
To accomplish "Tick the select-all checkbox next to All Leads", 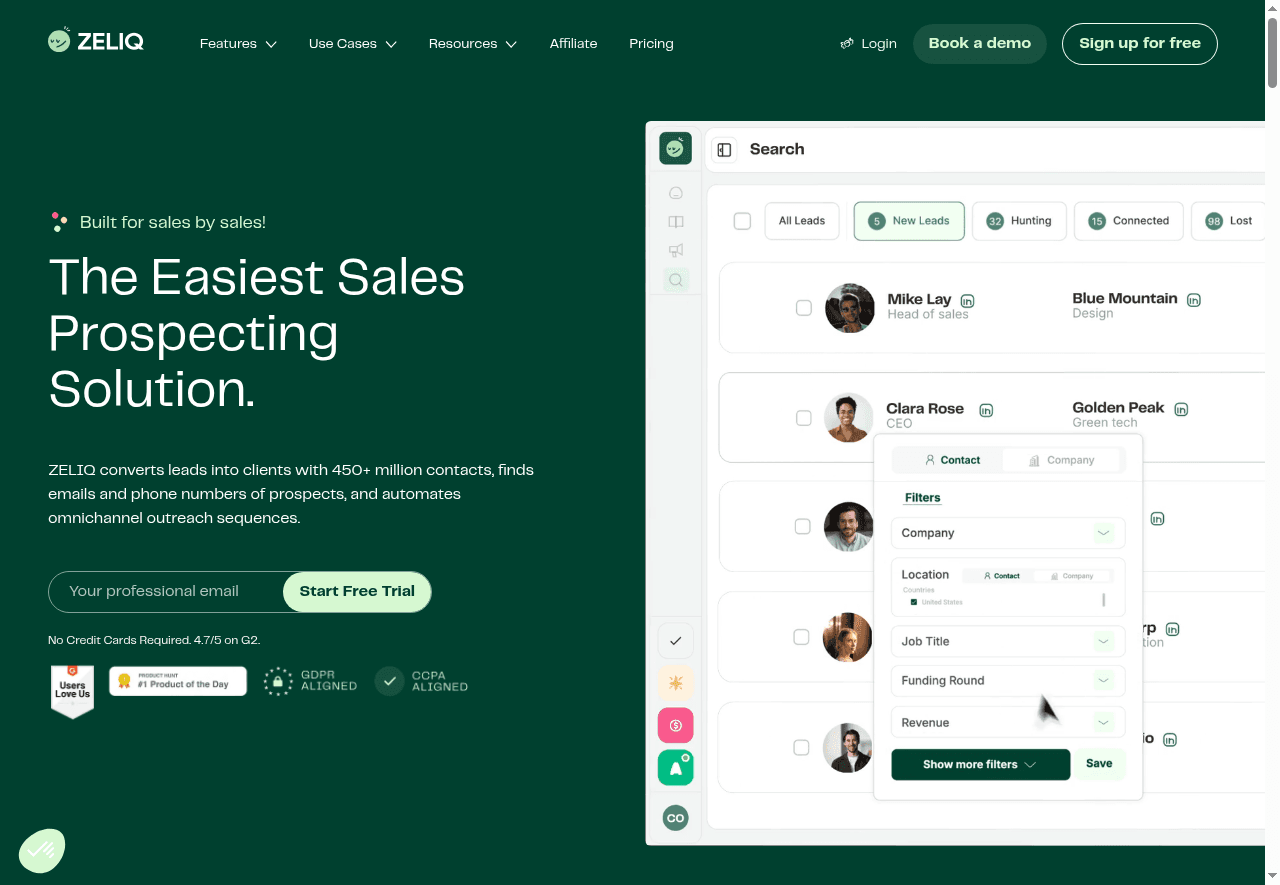I will (x=742, y=221).
